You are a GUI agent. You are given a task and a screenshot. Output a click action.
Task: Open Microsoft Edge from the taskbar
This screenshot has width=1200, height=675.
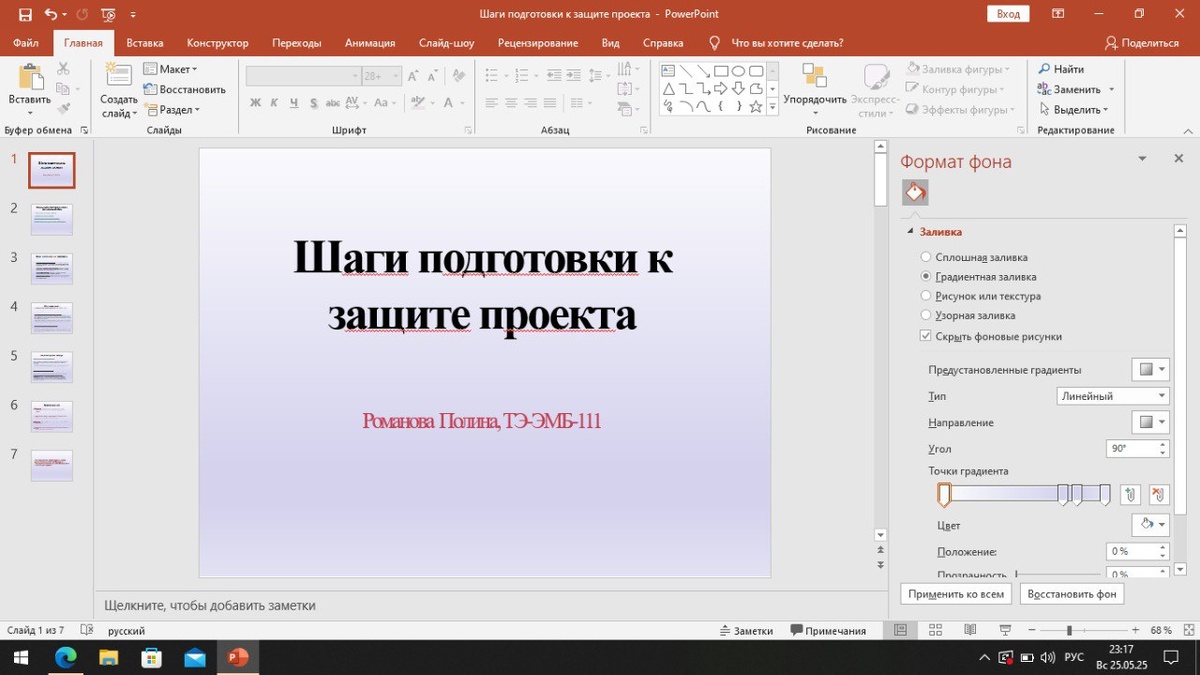pos(65,657)
